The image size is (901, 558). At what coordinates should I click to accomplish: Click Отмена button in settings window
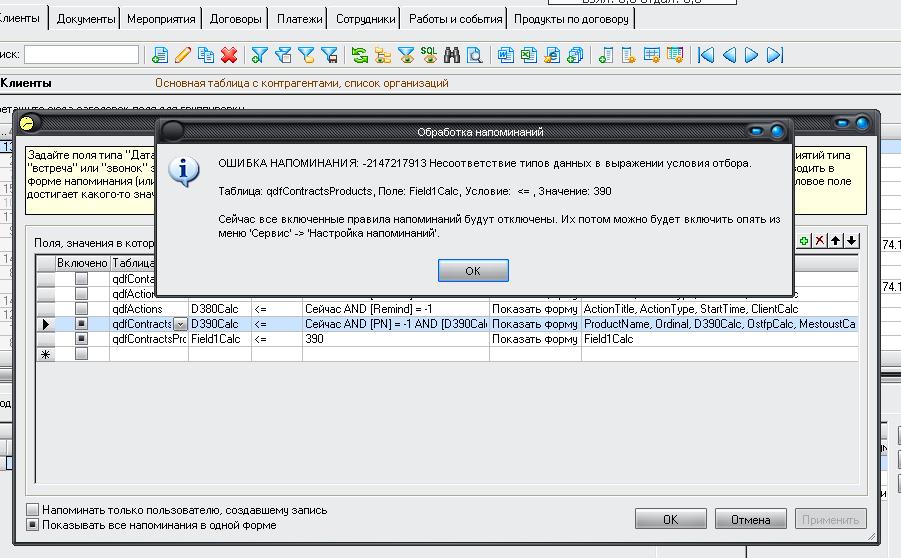[750, 519]
